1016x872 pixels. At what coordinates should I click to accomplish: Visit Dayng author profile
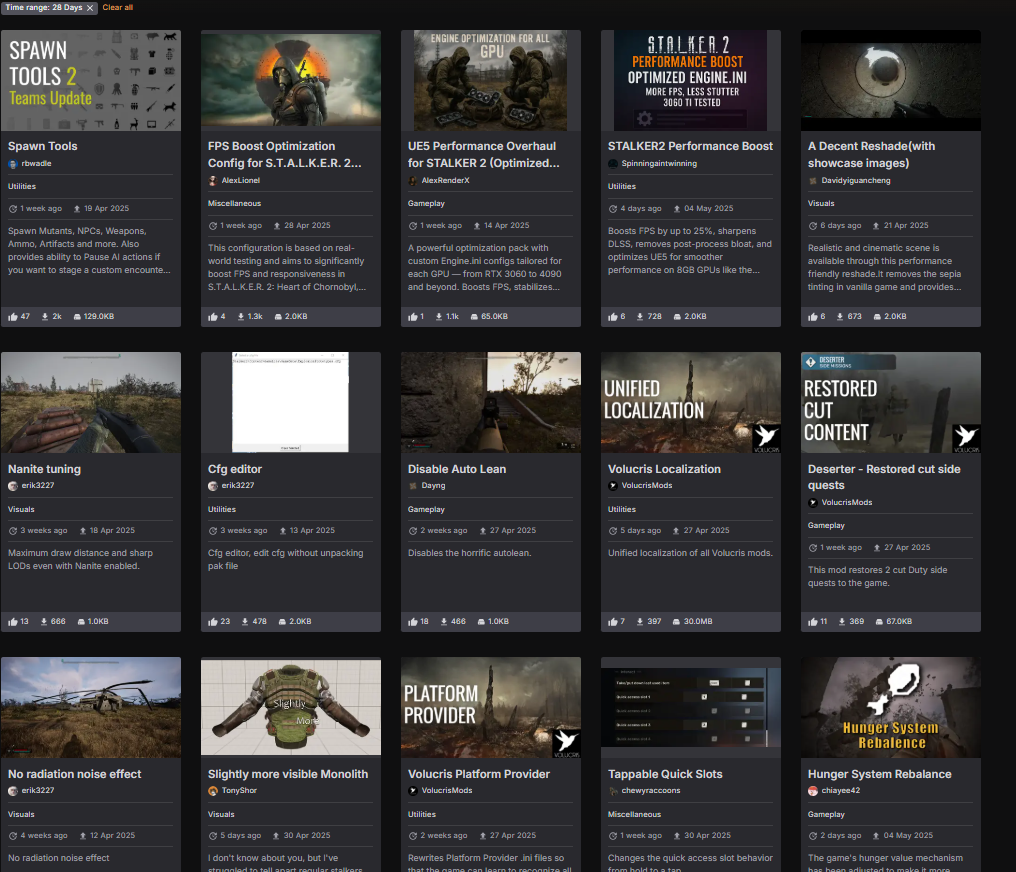point(433,485)
